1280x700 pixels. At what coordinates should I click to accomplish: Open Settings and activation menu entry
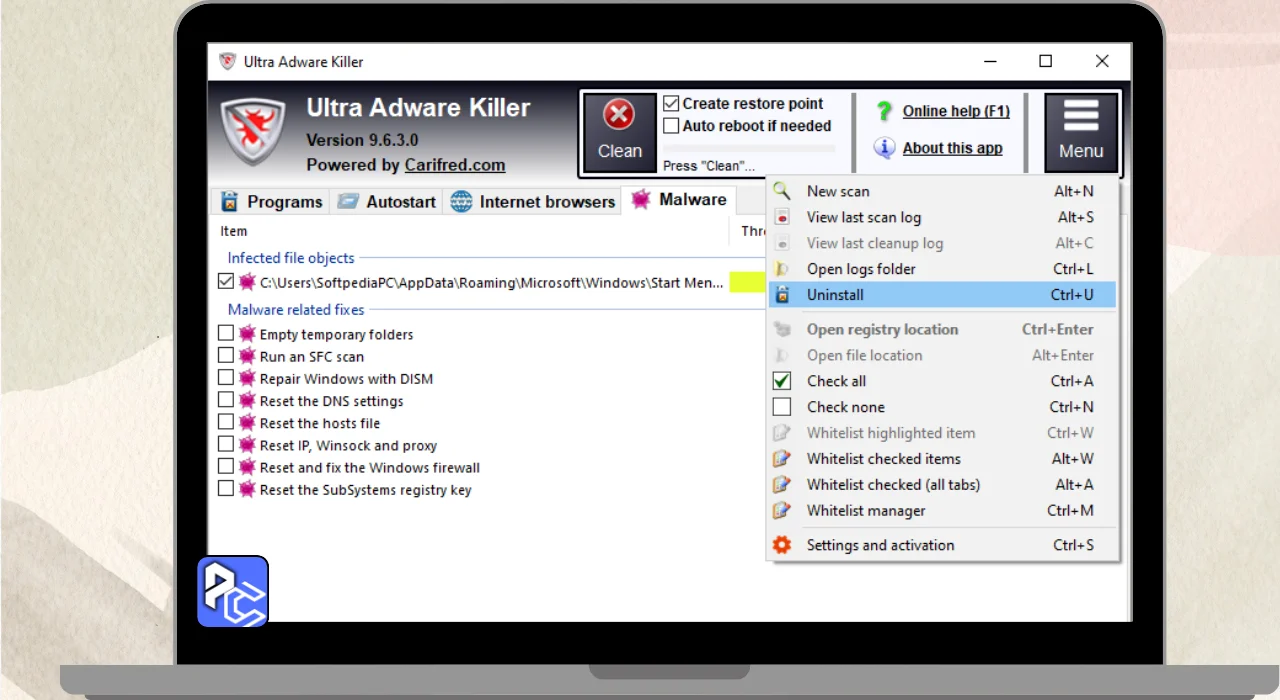point(942,545)
